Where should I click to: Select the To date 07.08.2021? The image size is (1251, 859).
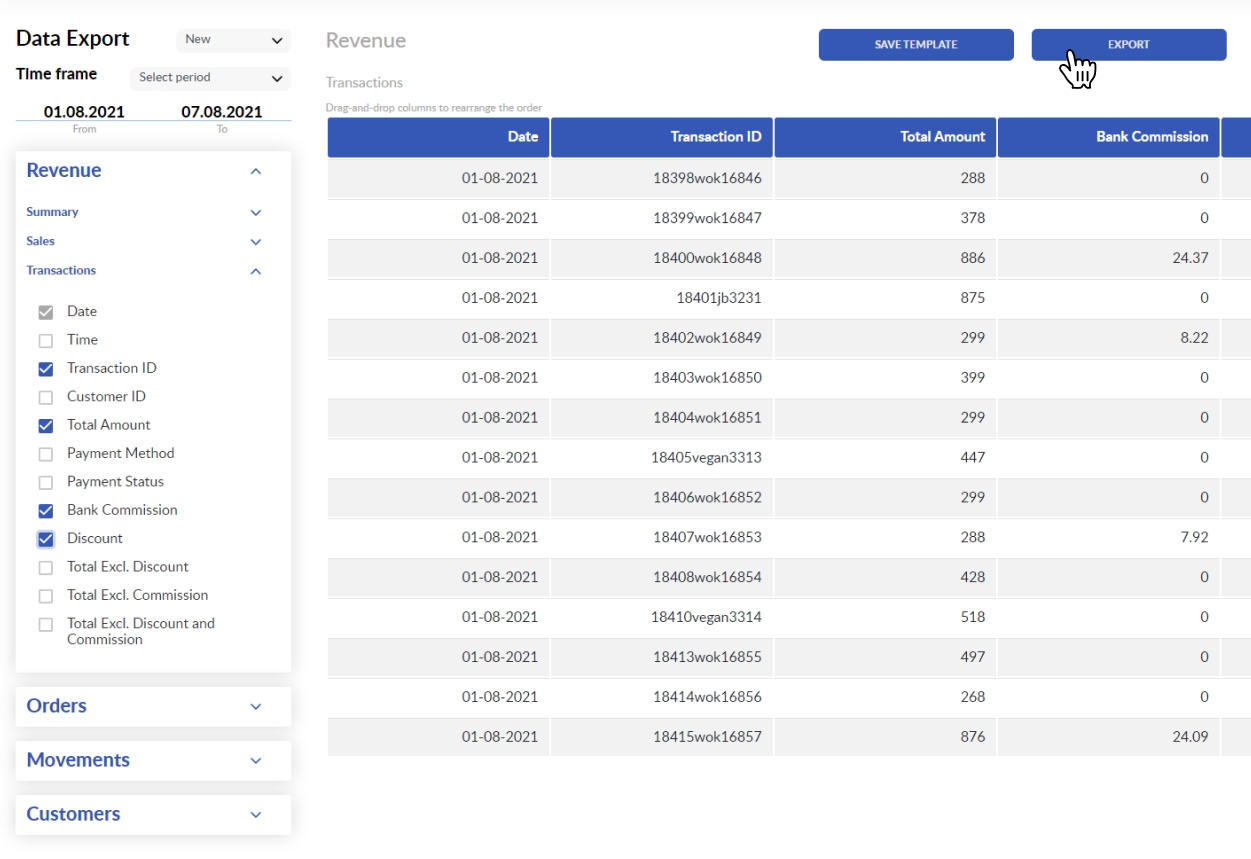click(221, 112)
